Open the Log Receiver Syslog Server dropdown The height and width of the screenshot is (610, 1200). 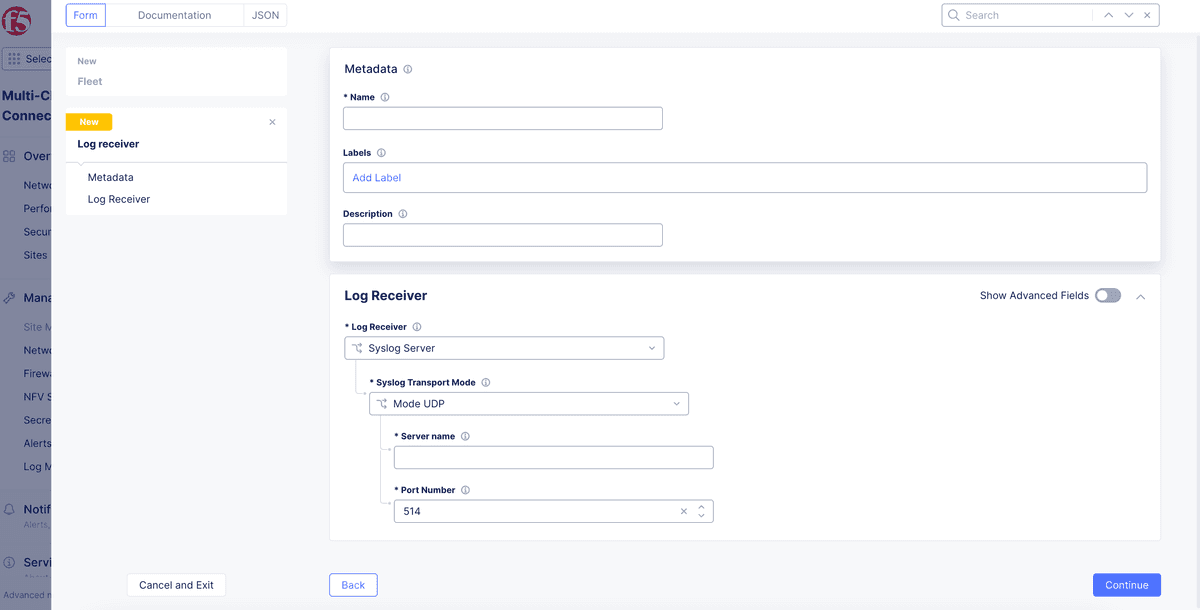click(x=504, y=348)
